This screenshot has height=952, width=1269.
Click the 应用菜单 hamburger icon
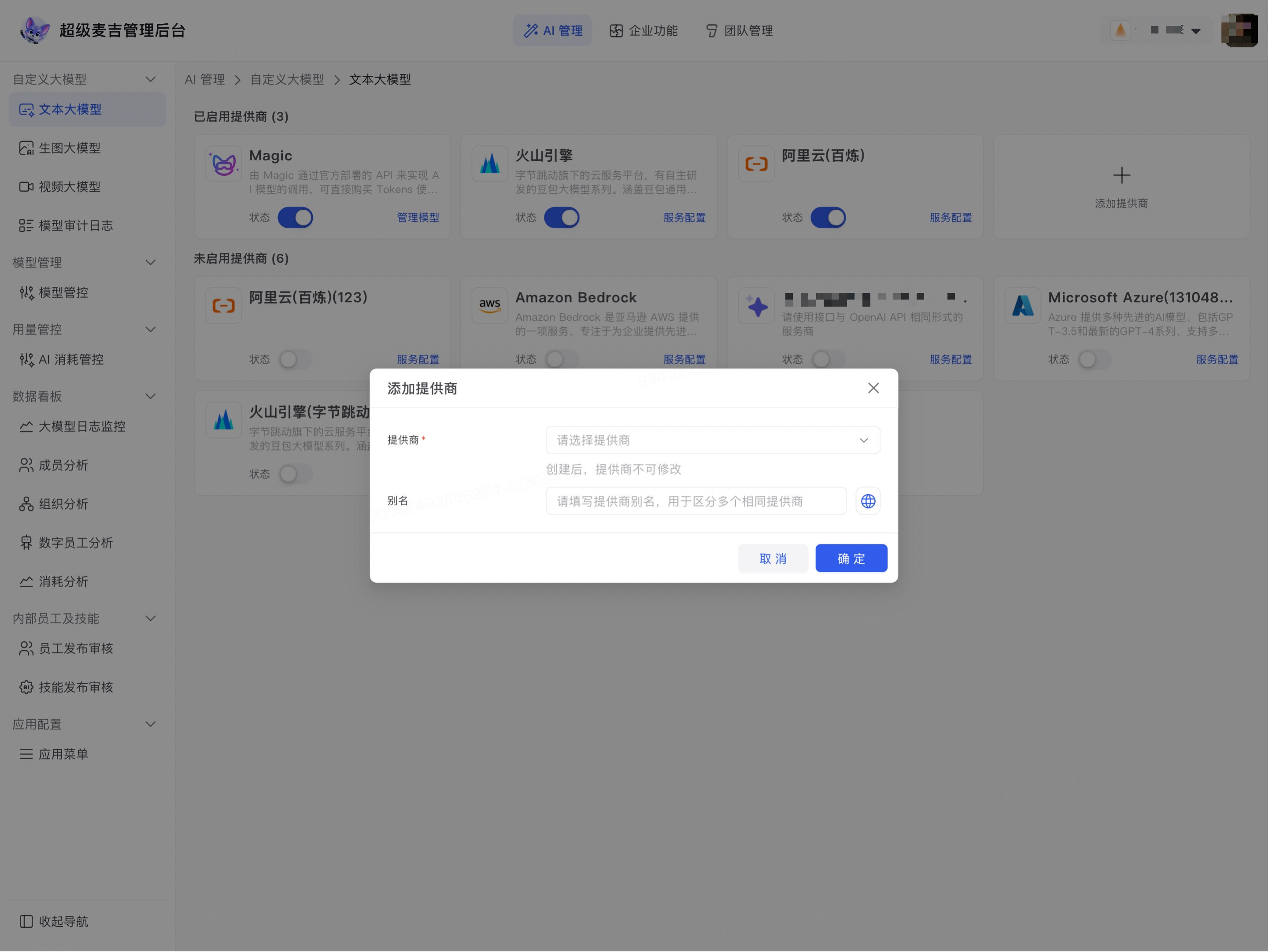(x=26, y=755)
